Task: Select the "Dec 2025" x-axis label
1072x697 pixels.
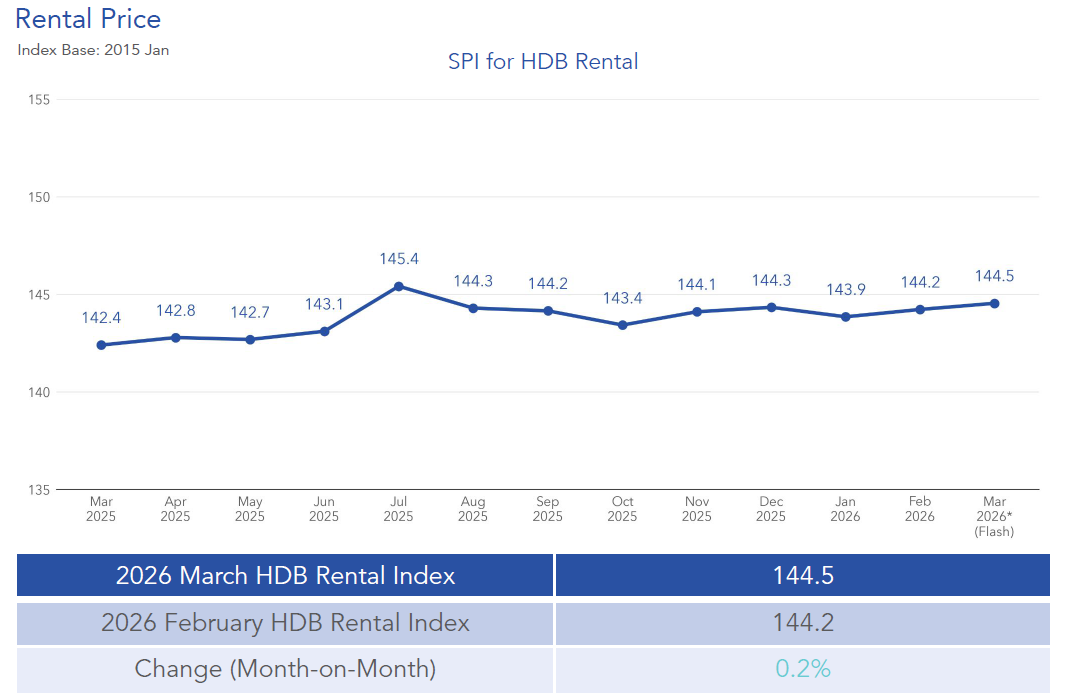Action: [x=771, y=509]
